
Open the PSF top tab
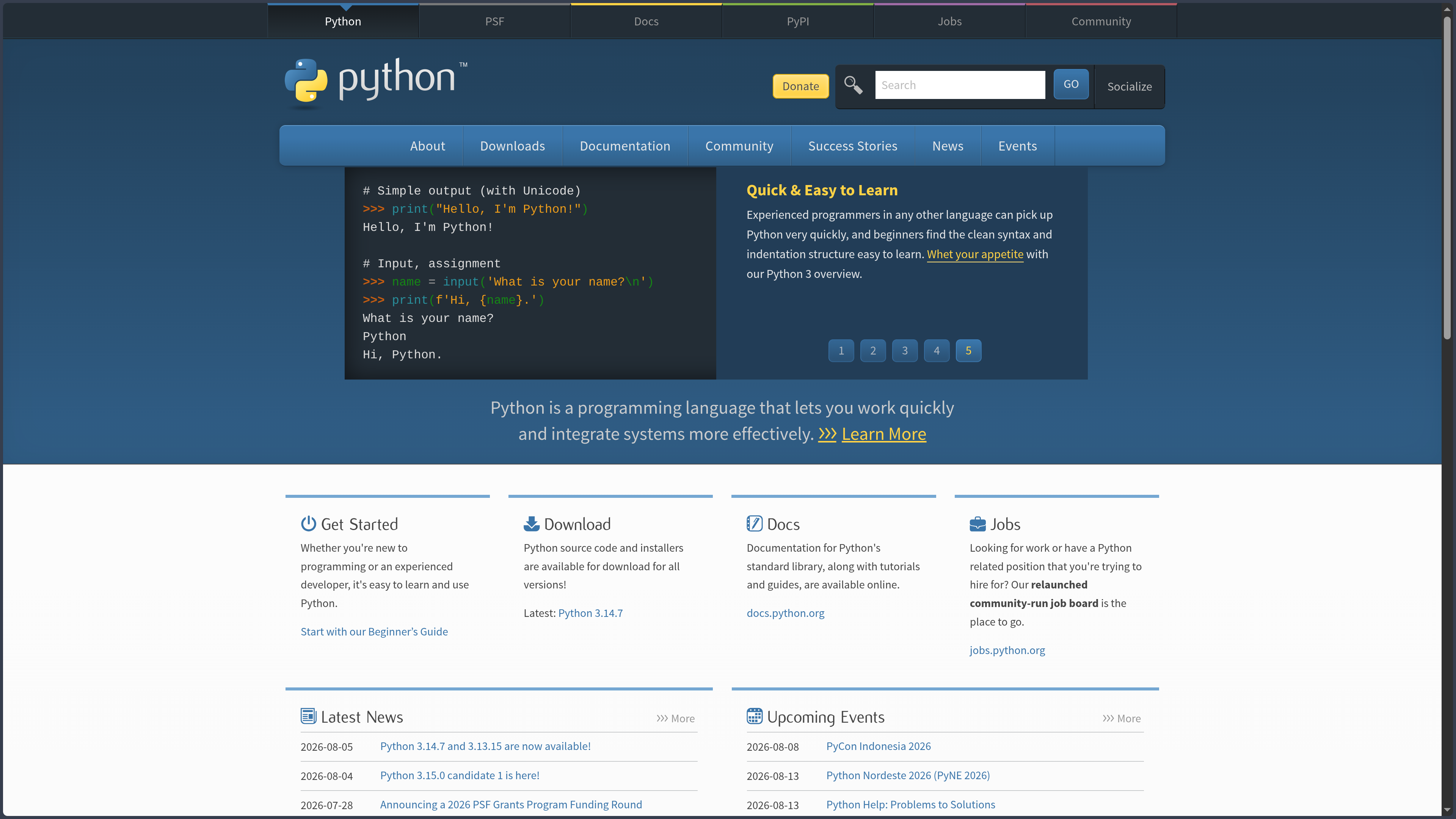pos(494,22)
